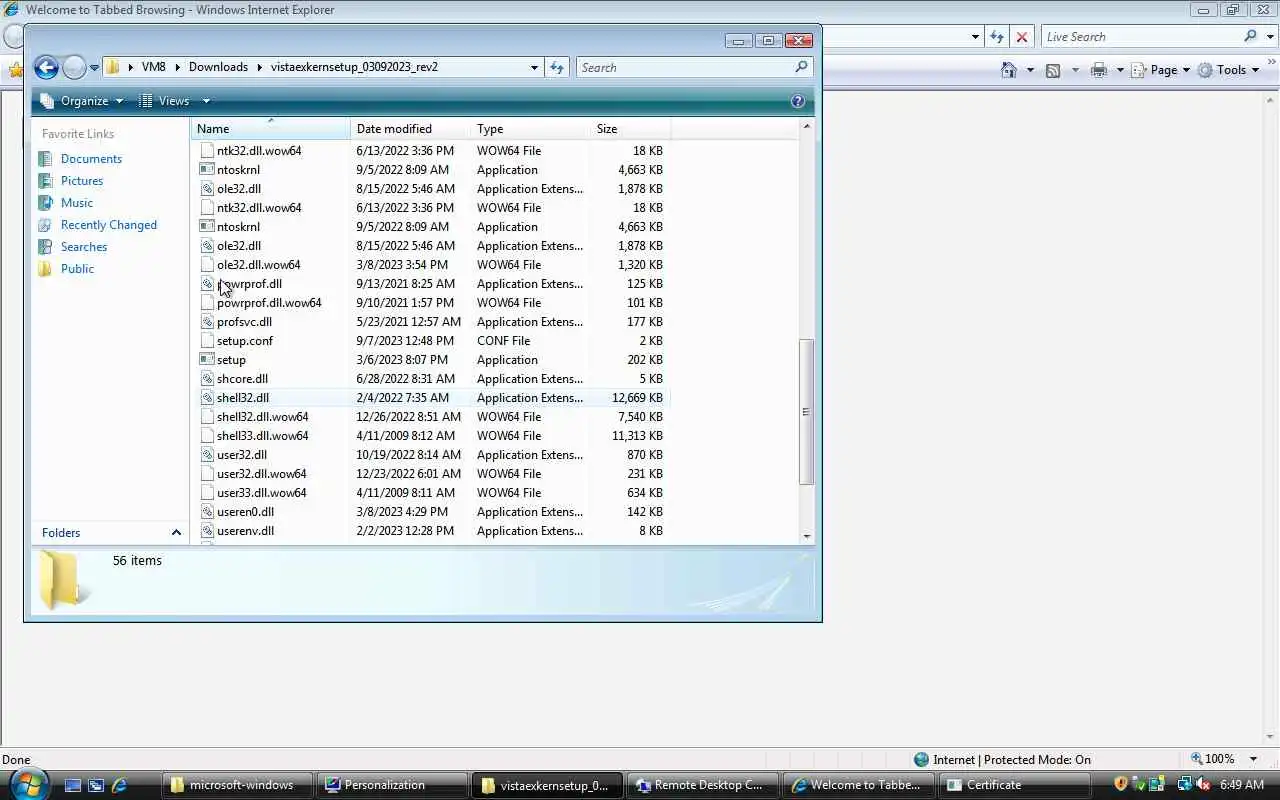Viewport: 1280px width, 800px height.
Task: Click Show Desktop in Quick Launch
Action: click(x=73, y=785)
